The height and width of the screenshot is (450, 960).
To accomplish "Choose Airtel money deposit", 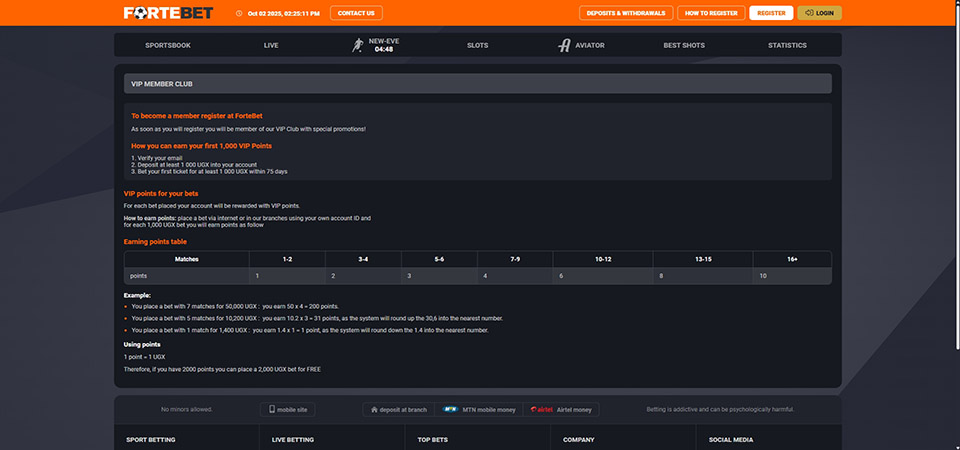I will 562,409.
